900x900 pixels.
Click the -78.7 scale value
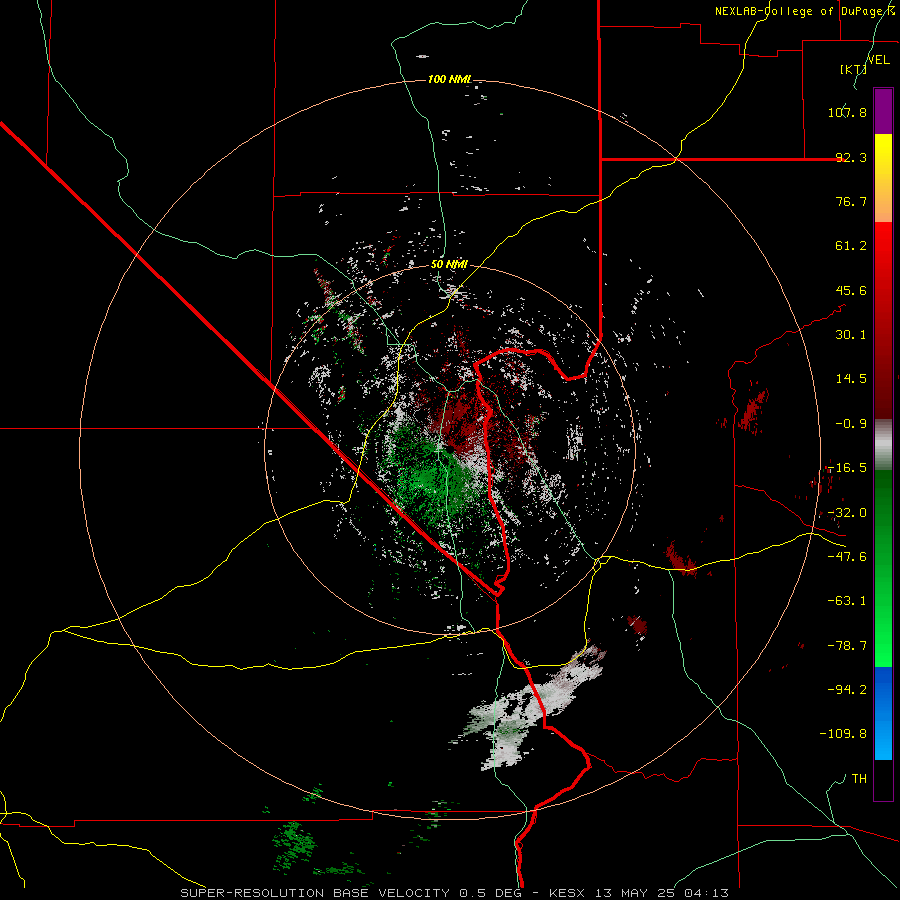click(x=847, y=646)
